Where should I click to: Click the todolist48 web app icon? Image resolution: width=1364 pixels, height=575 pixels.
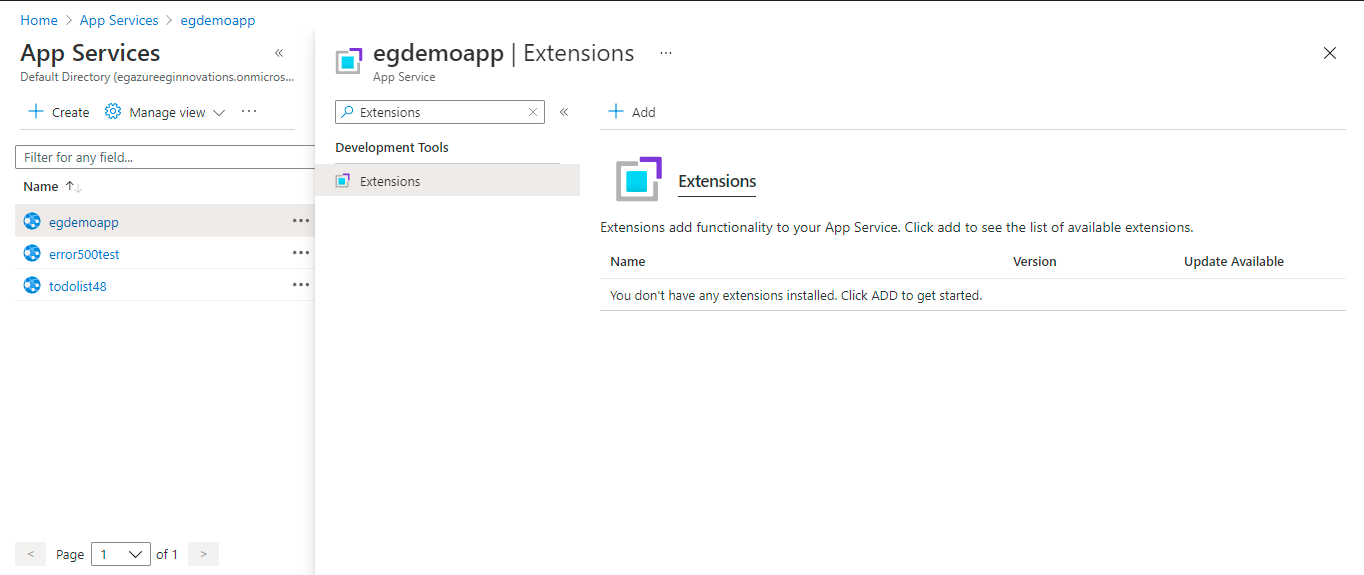click(x=32, y=286)
